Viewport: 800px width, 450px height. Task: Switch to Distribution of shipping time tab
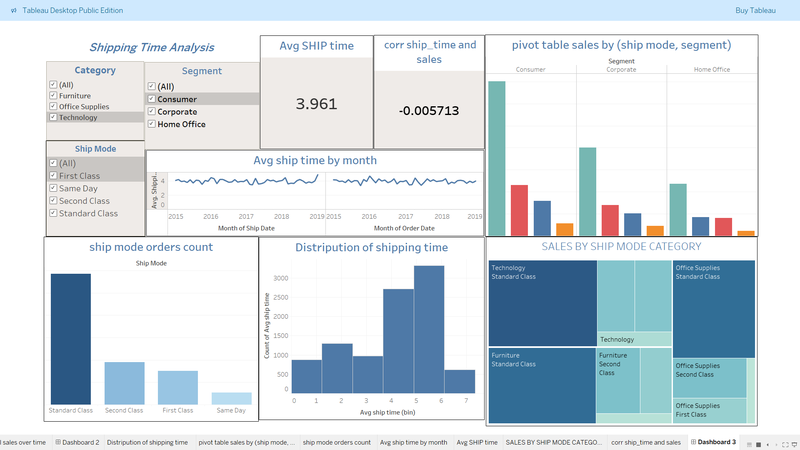coord(147,442)
